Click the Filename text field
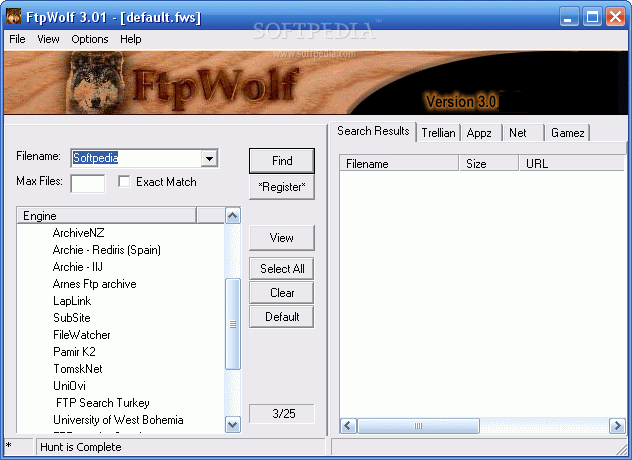The image size is (632, 460). click(136, 158)
